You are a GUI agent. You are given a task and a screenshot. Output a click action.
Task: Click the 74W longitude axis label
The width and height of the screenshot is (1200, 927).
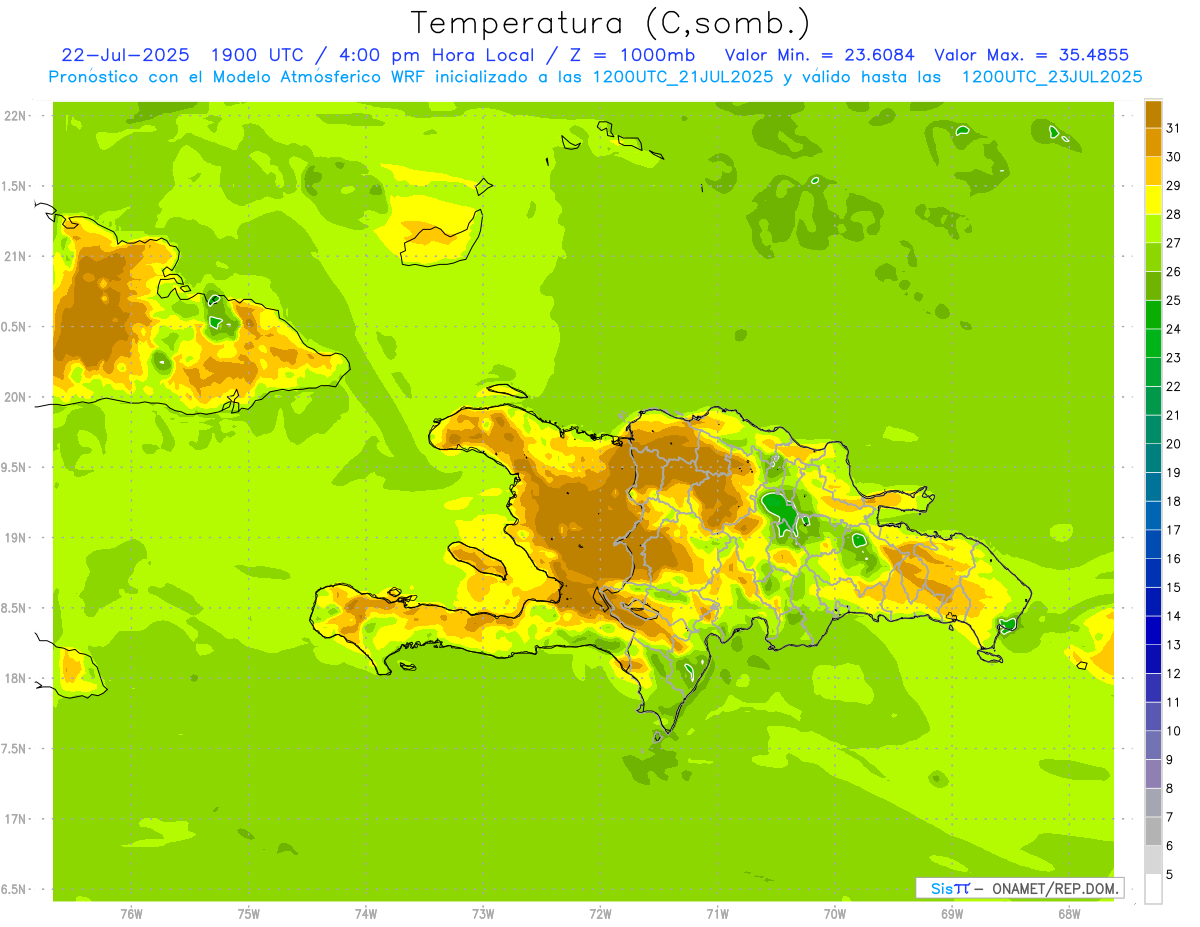pyautogui.click(x=366, y=913)
